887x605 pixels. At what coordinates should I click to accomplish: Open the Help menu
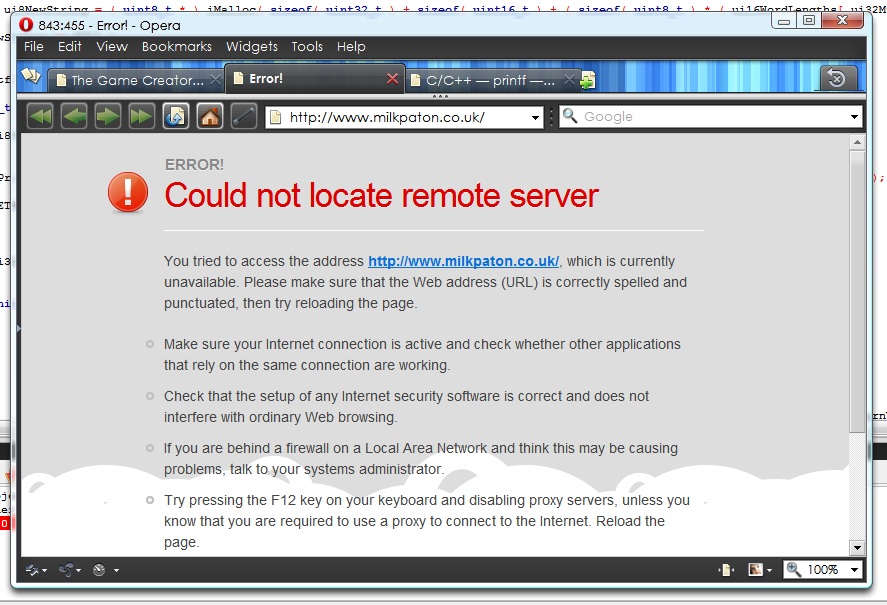351,47
